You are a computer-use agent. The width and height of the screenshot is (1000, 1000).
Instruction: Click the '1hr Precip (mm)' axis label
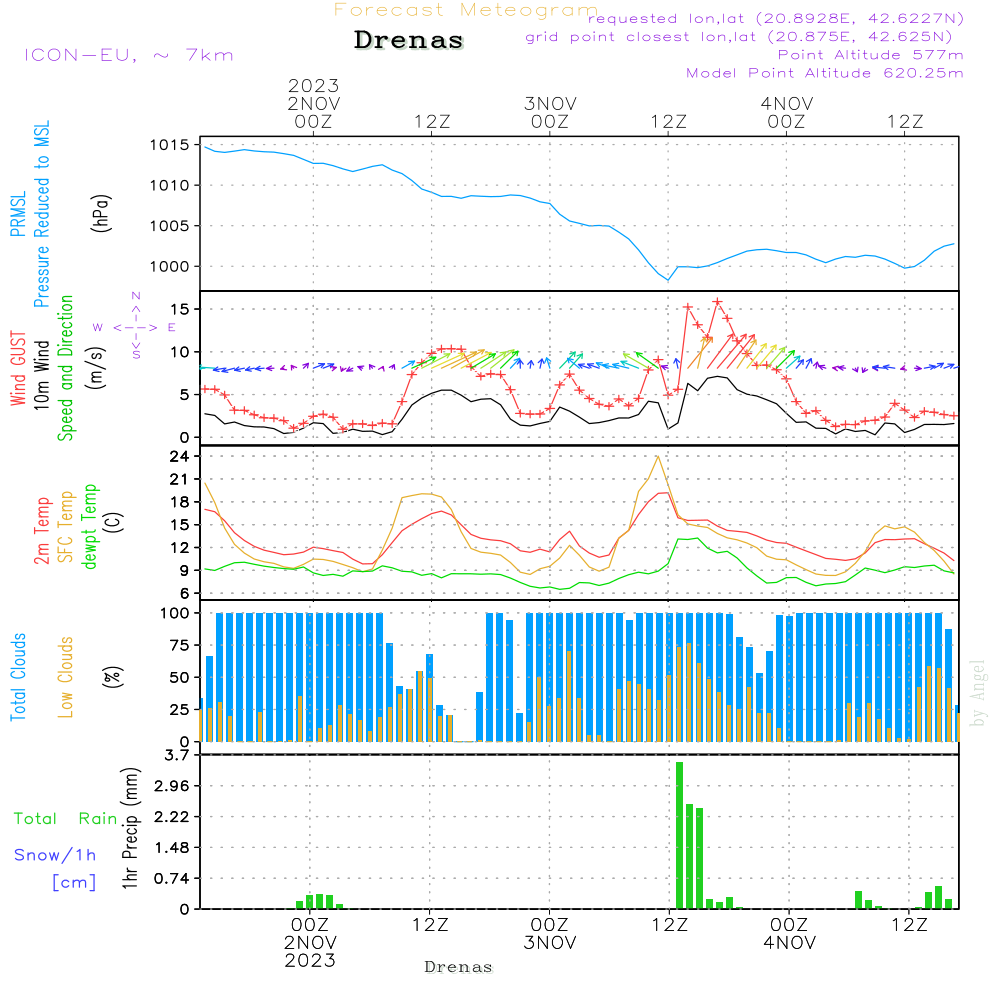tap(130, 828)
